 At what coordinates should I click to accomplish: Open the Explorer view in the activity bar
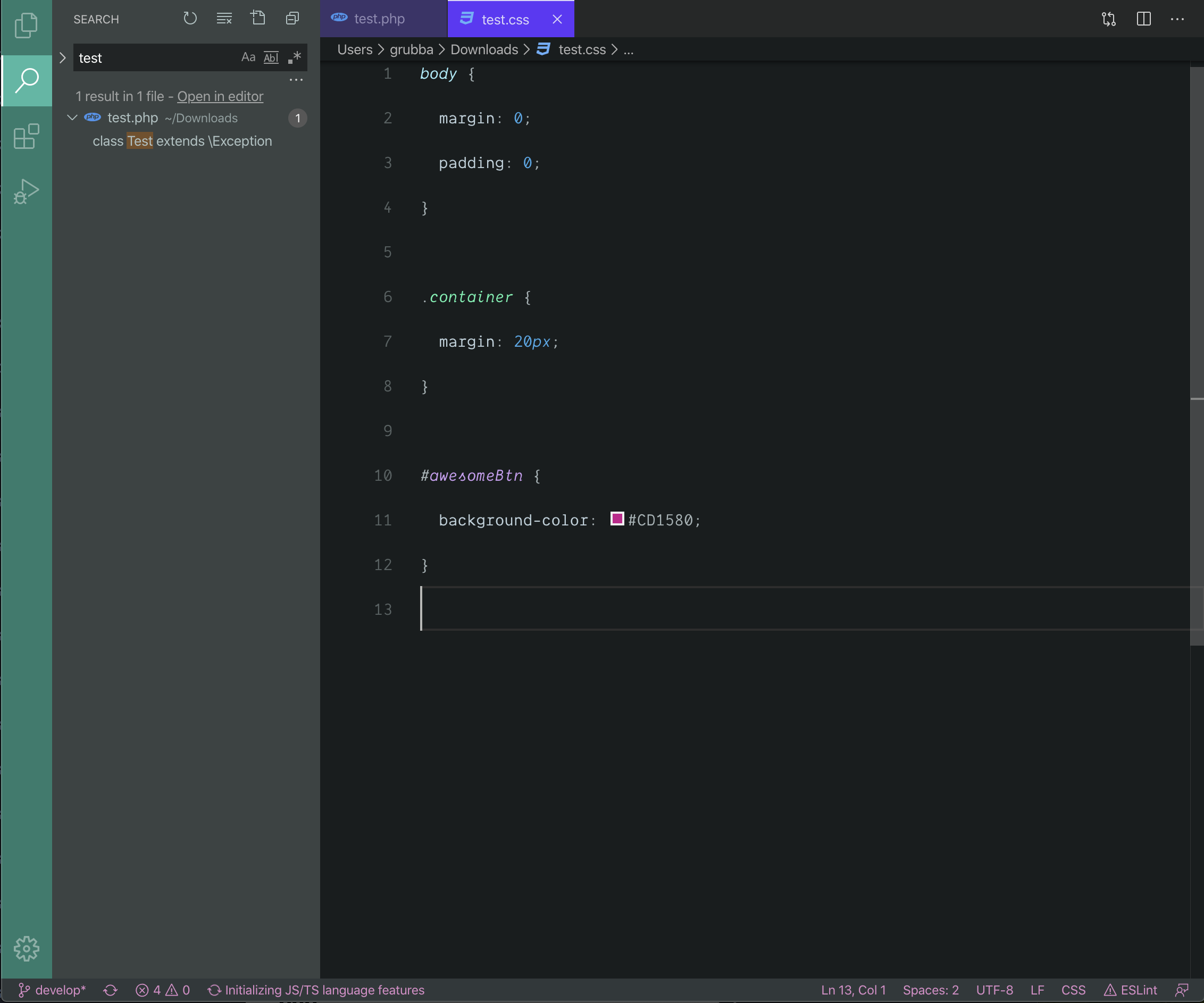pyautogui.click(x=26, y=26)
